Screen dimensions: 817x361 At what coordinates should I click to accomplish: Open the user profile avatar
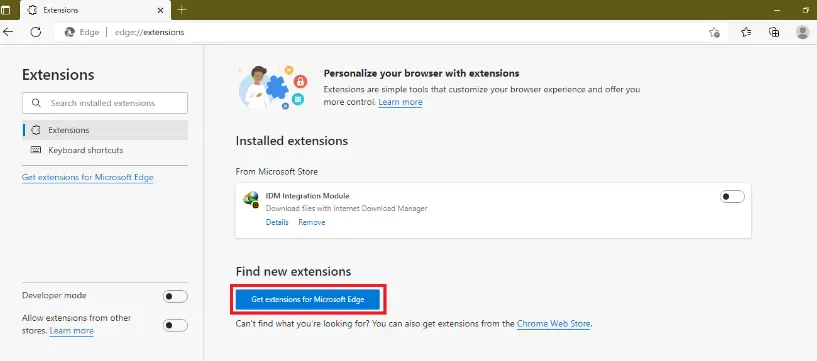(x=802, y=32)
